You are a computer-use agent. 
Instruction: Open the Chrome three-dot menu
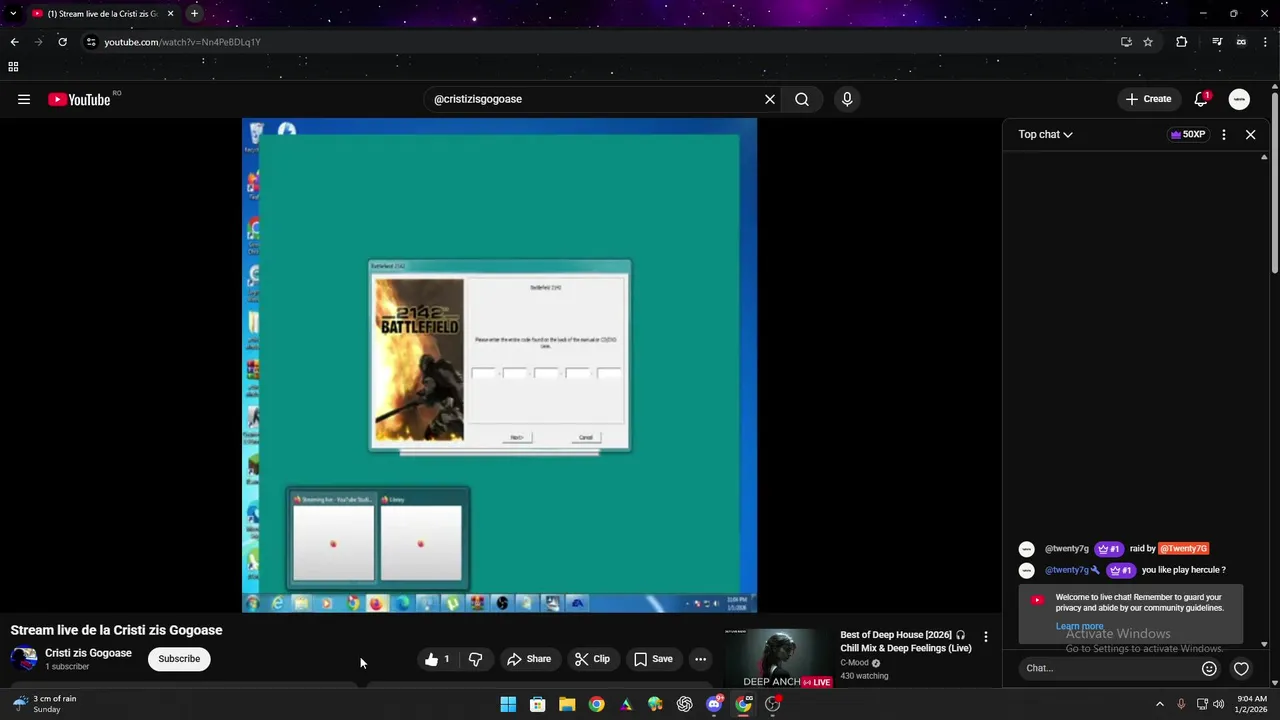(1264, 42)
